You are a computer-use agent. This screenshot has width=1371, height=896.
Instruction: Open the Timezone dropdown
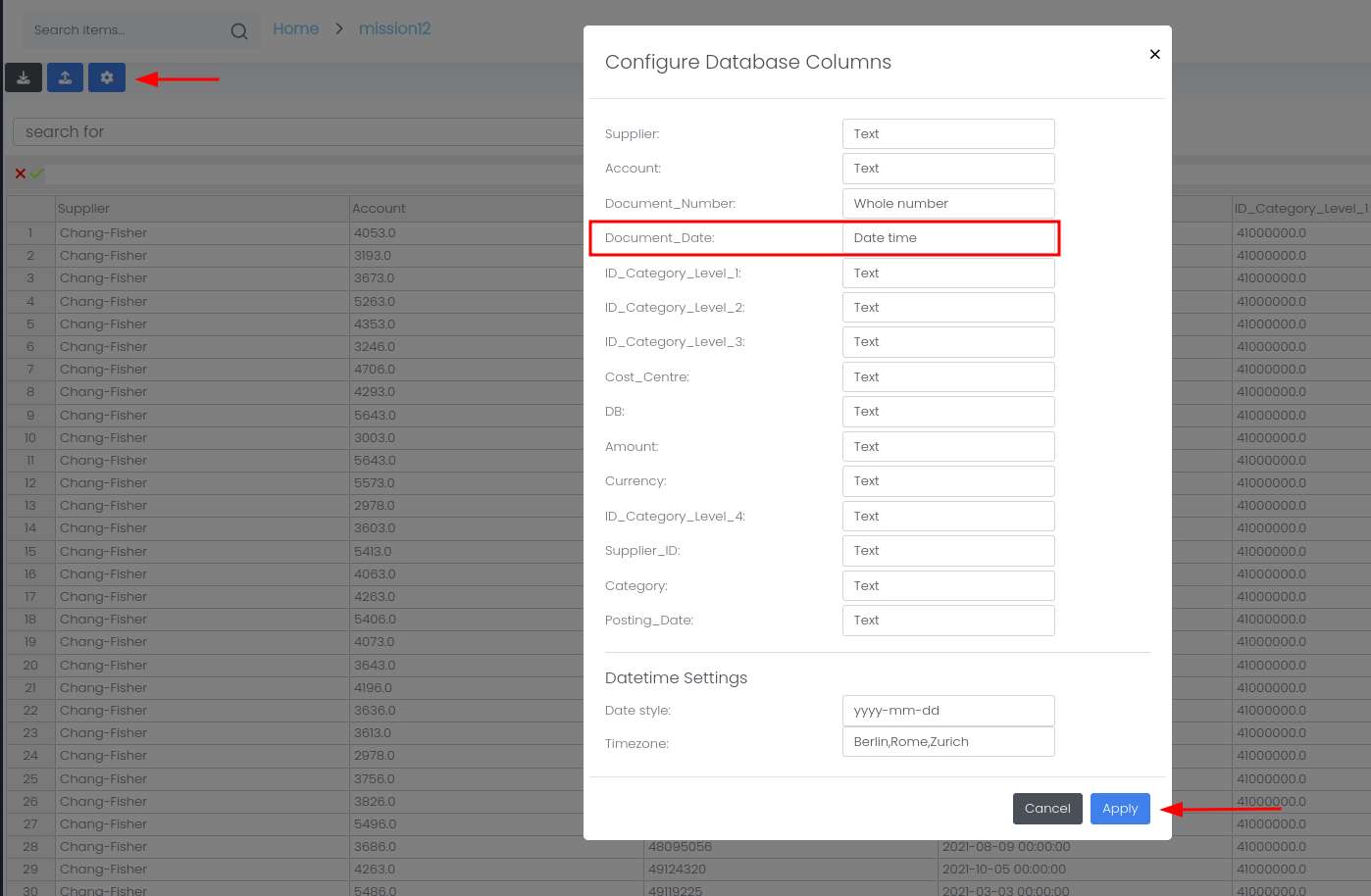[947, 742]
